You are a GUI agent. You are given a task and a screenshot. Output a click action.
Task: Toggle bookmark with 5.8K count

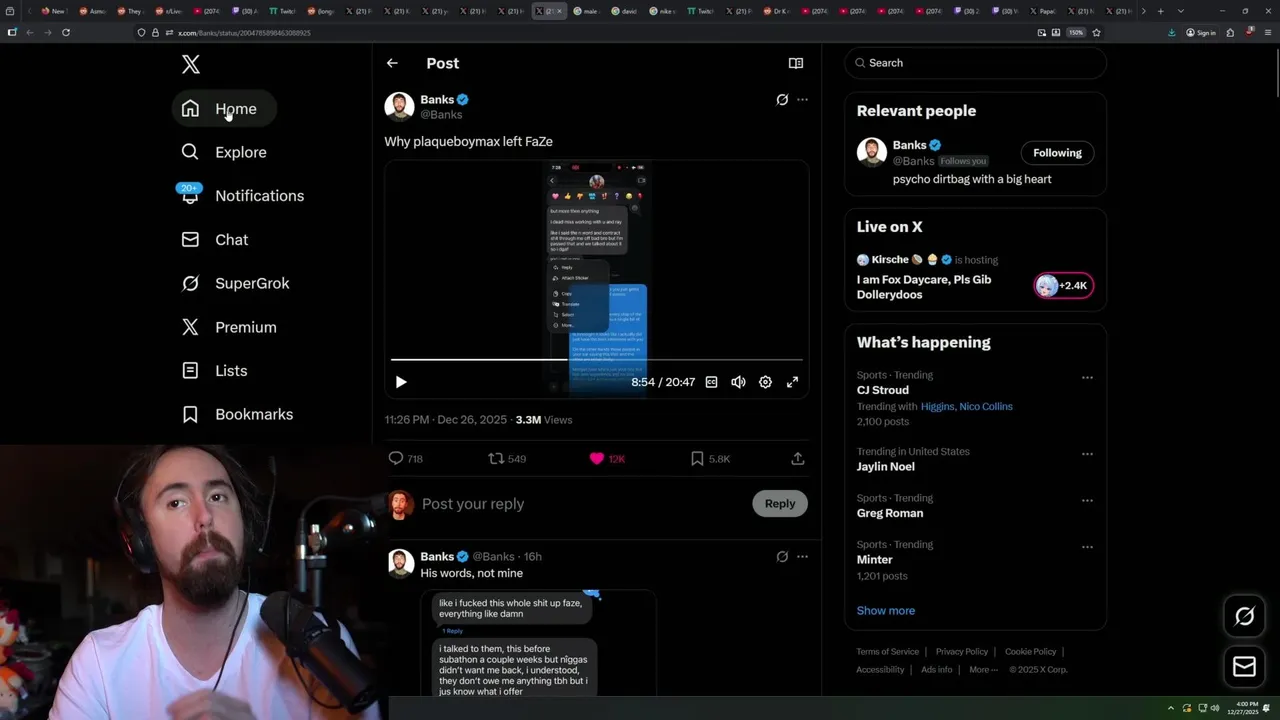tap(710, 459)
